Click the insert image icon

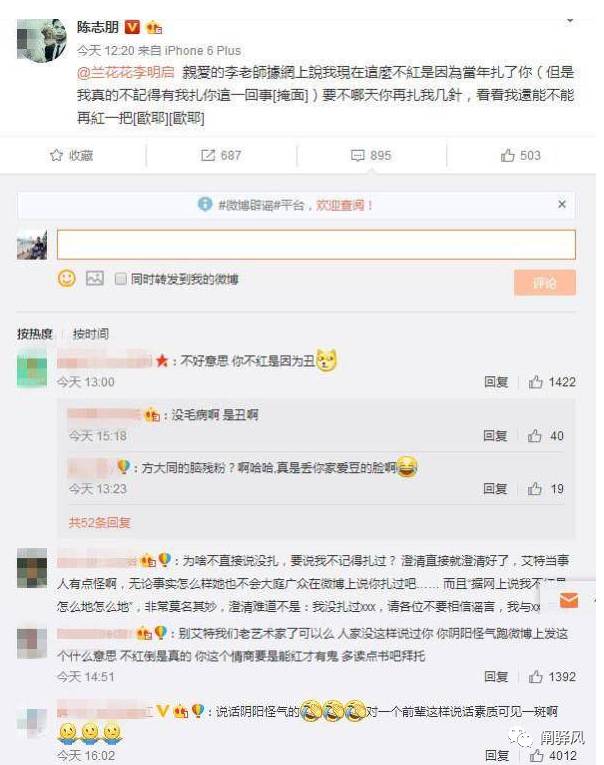tap(95, 278)
